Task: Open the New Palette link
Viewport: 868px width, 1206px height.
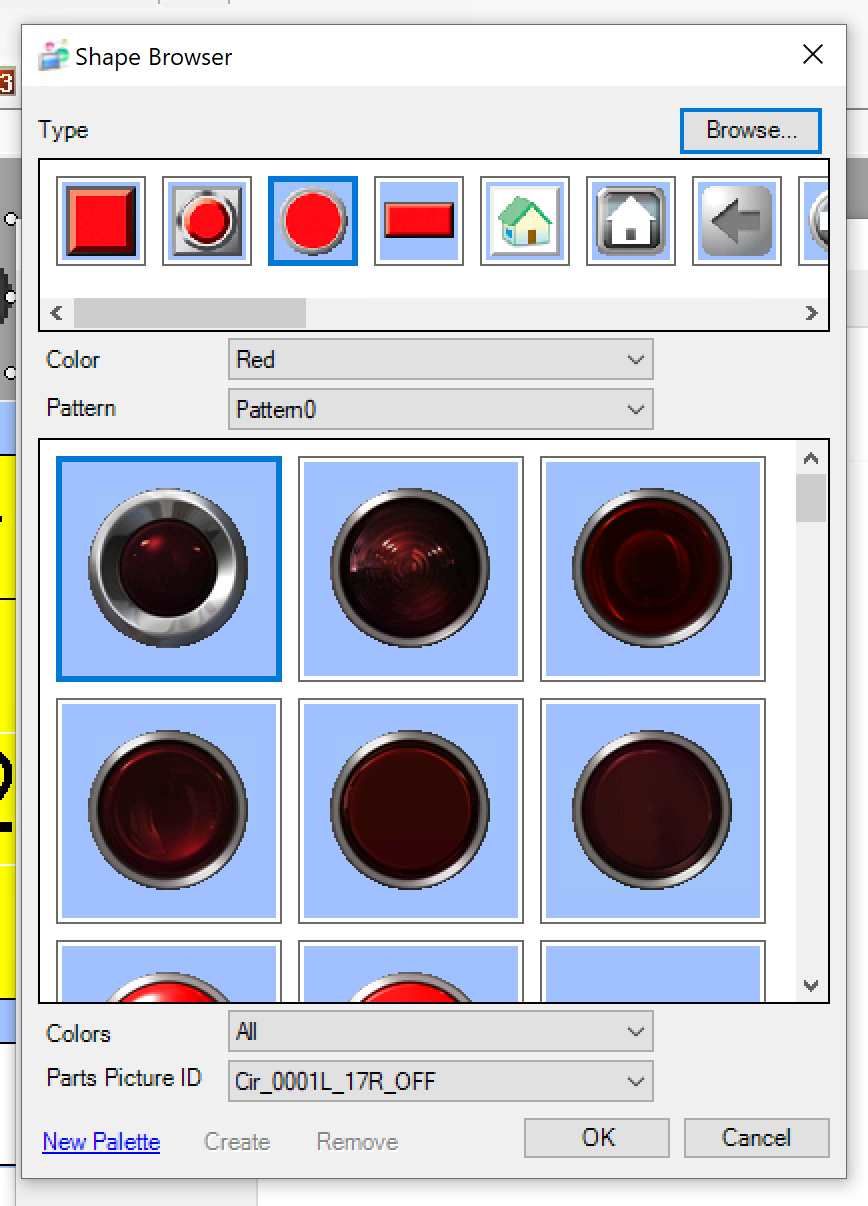Action: pyautogui.click(x=101, y=1142)
